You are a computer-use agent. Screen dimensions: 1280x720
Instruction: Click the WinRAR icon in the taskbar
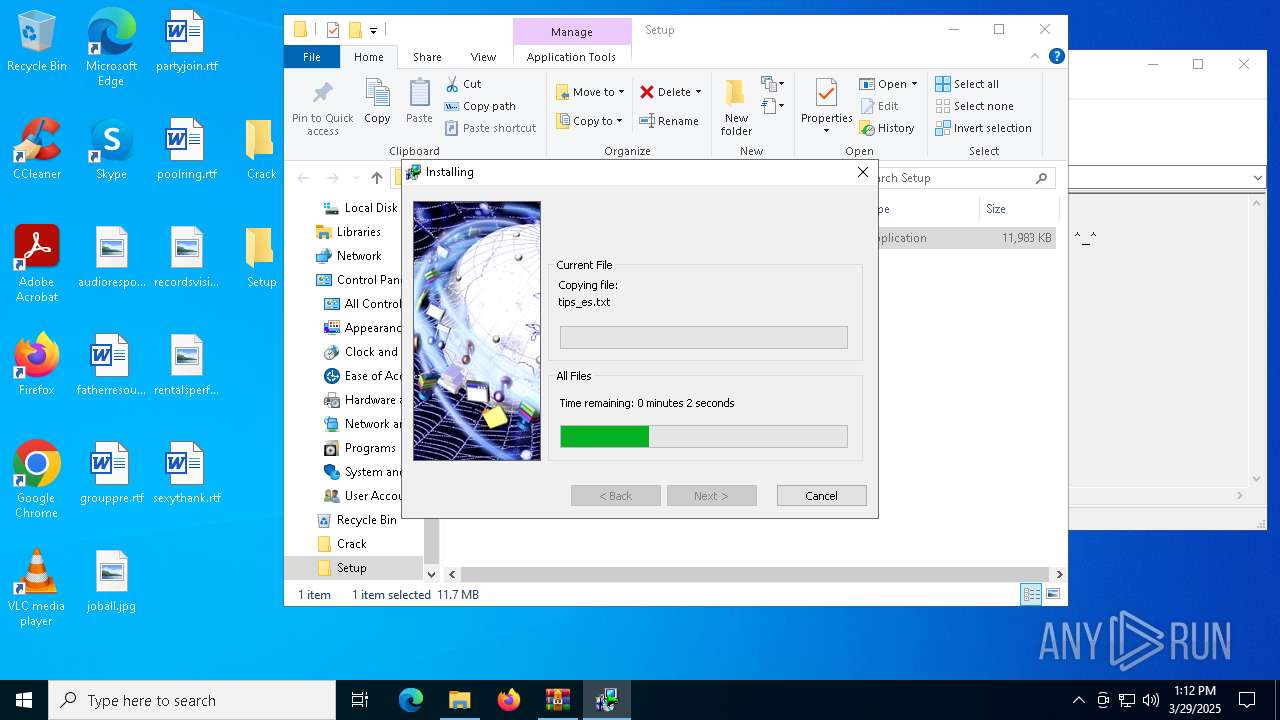pos(557,700)
